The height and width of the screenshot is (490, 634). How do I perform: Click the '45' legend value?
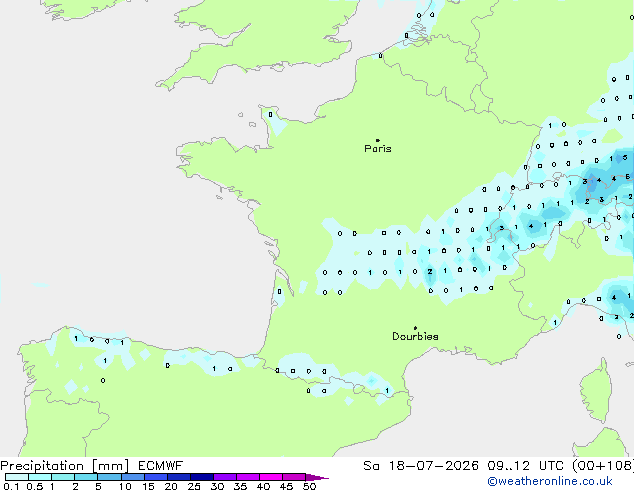pos(286,486)
